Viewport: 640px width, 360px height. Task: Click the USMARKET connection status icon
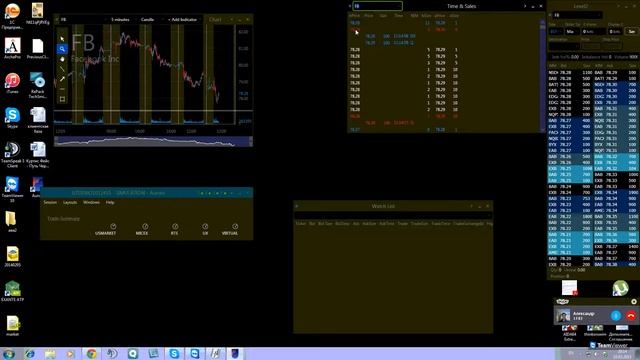pyautogui.click(x=113, y=226)
